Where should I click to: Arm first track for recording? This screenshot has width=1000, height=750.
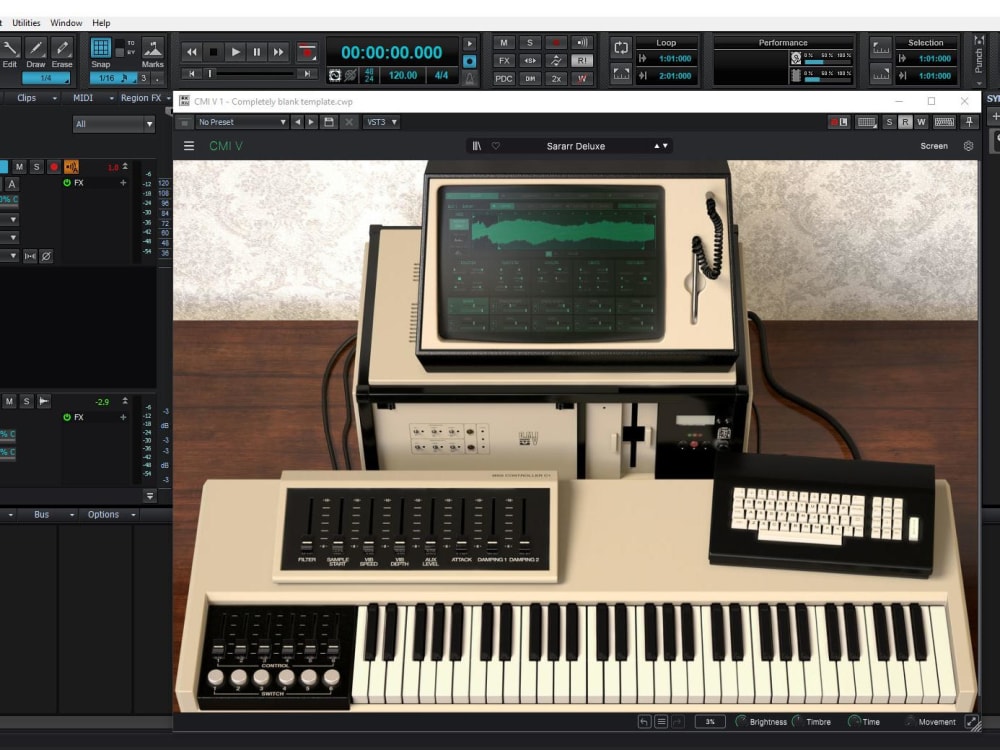(54, 167)
